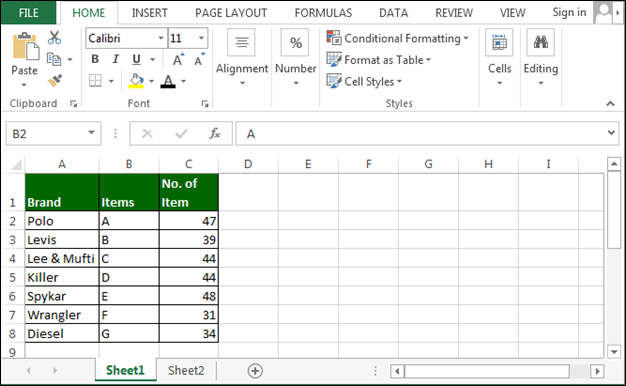Select the Format Painter brush
This screenshot has height=386, width=626.
coord(55,81)
